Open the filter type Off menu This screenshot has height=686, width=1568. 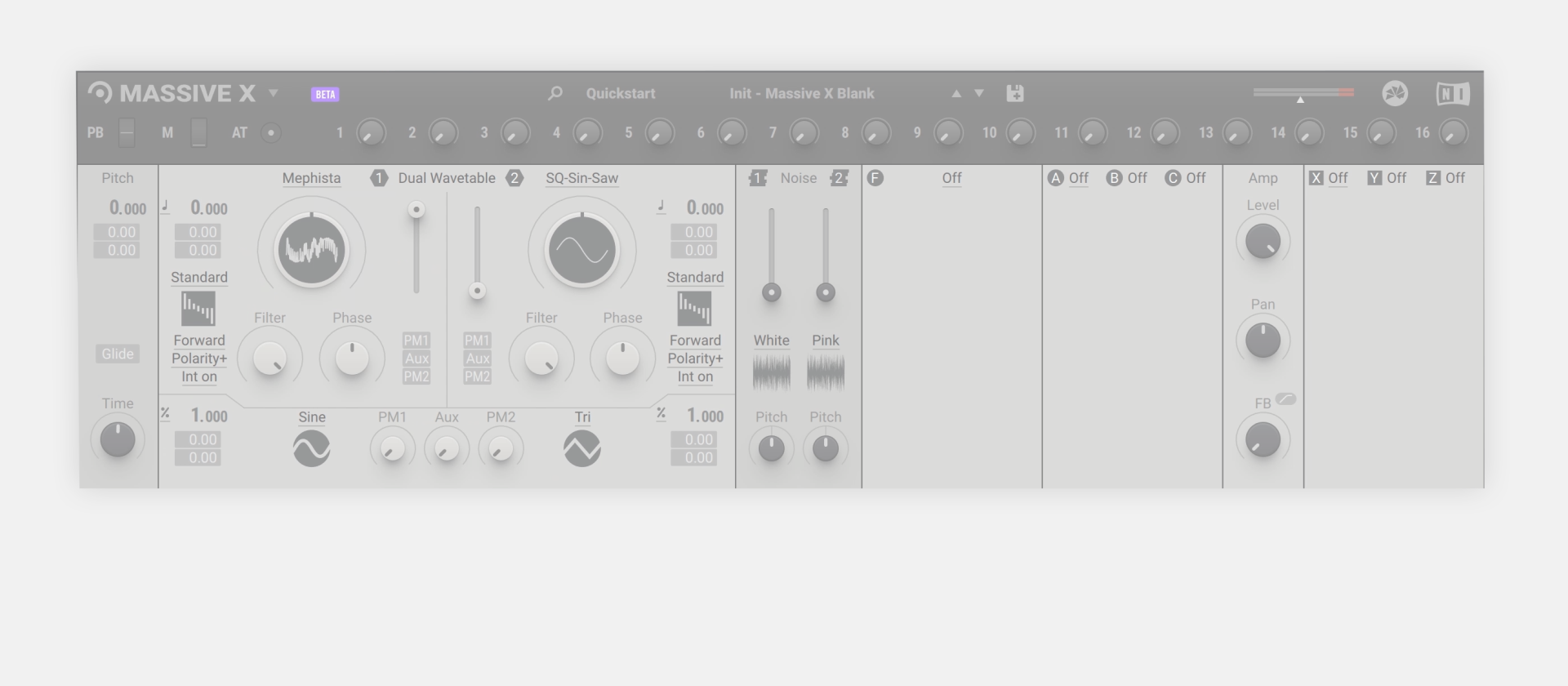tap(951, 178)
